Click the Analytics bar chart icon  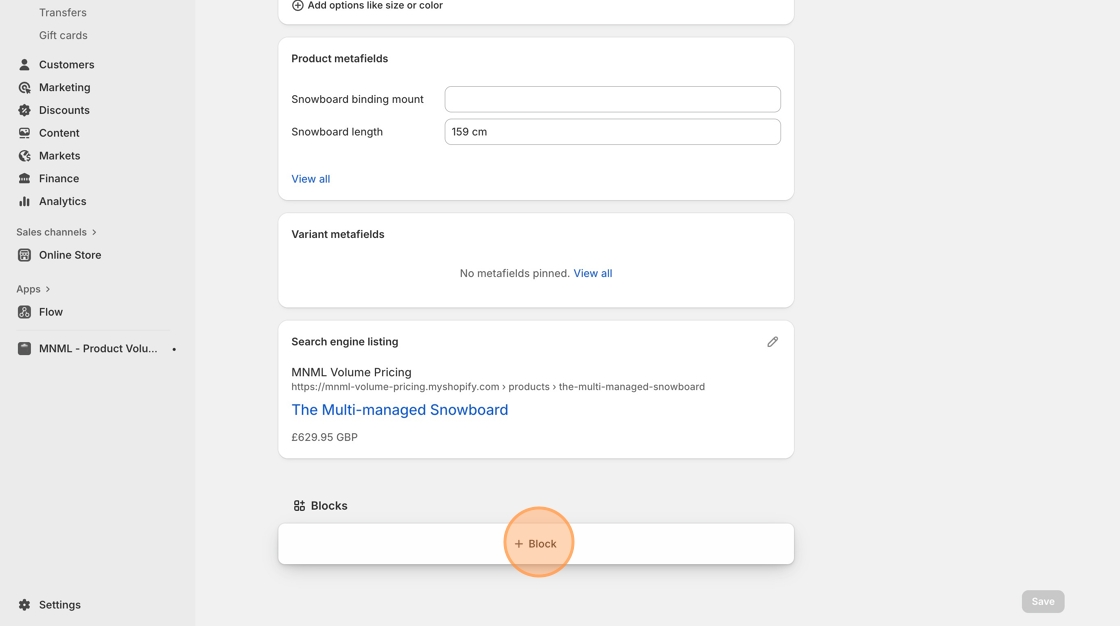click(24, 201)
